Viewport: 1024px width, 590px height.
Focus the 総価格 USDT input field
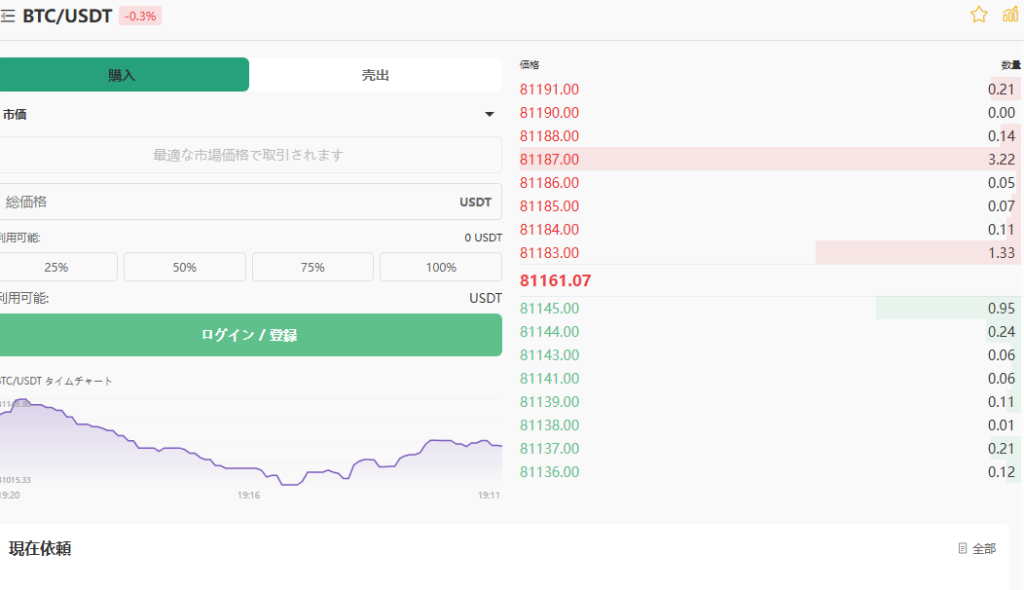[x=251, y=202]
